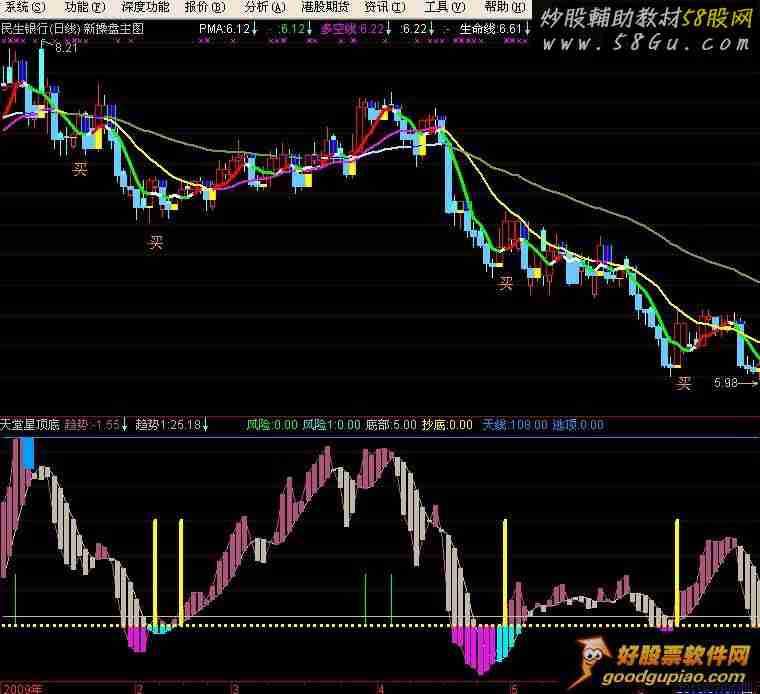760x694 pixels.
Task: Click the 生命线 6.61 indicator label
Action: pos(490,29)
